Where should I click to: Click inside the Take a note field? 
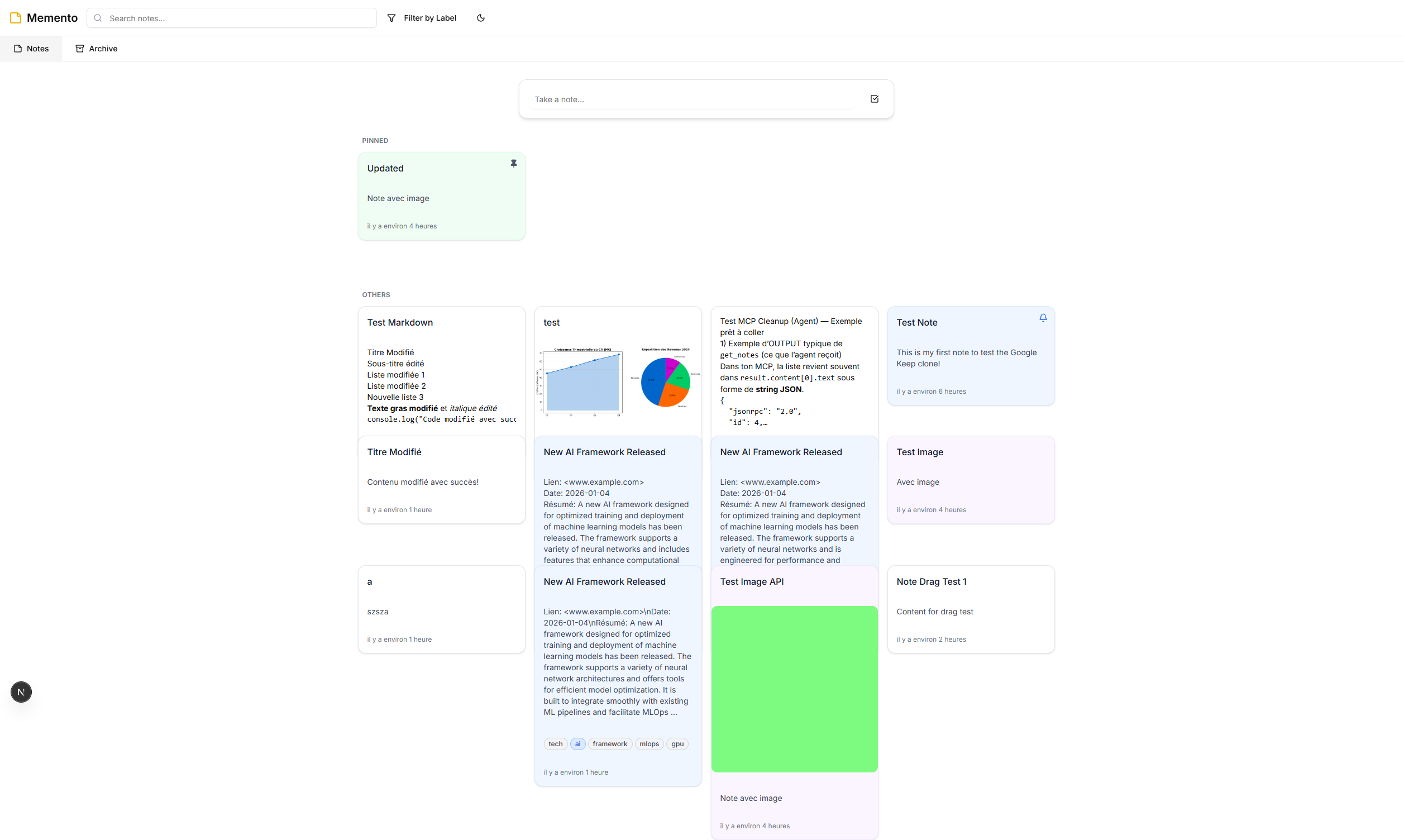coord(690,99)
